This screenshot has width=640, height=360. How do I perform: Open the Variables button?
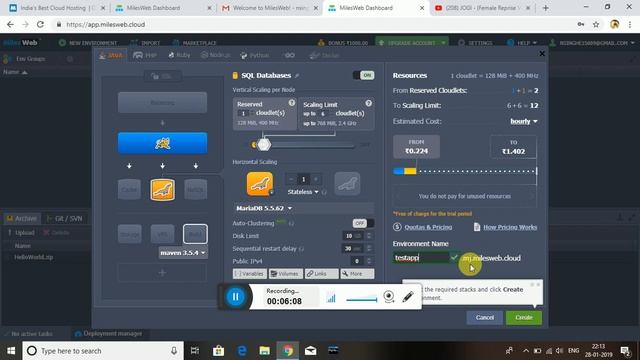coord(250,273)
